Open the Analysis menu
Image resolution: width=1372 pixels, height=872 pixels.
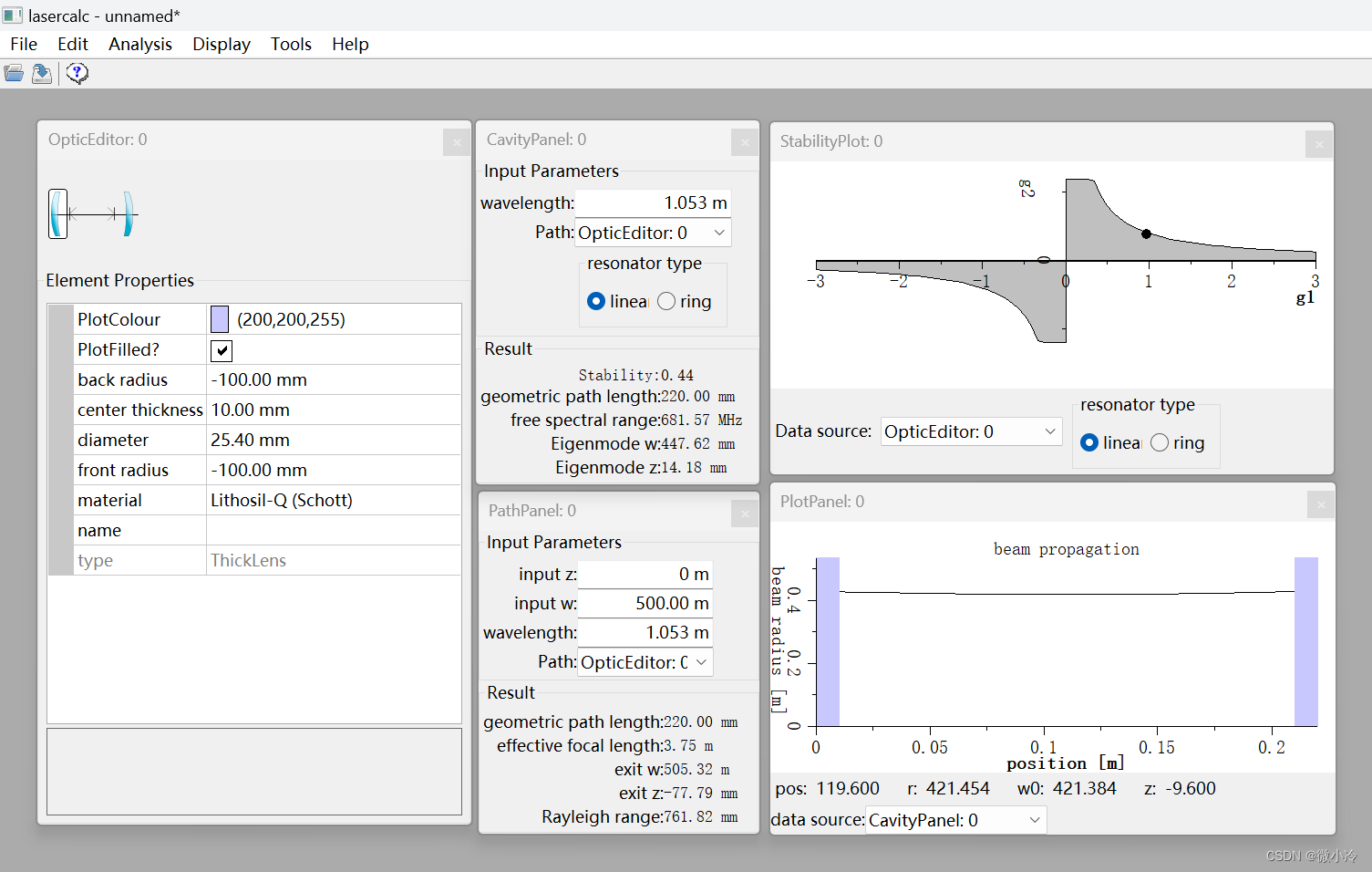(140, 44)
